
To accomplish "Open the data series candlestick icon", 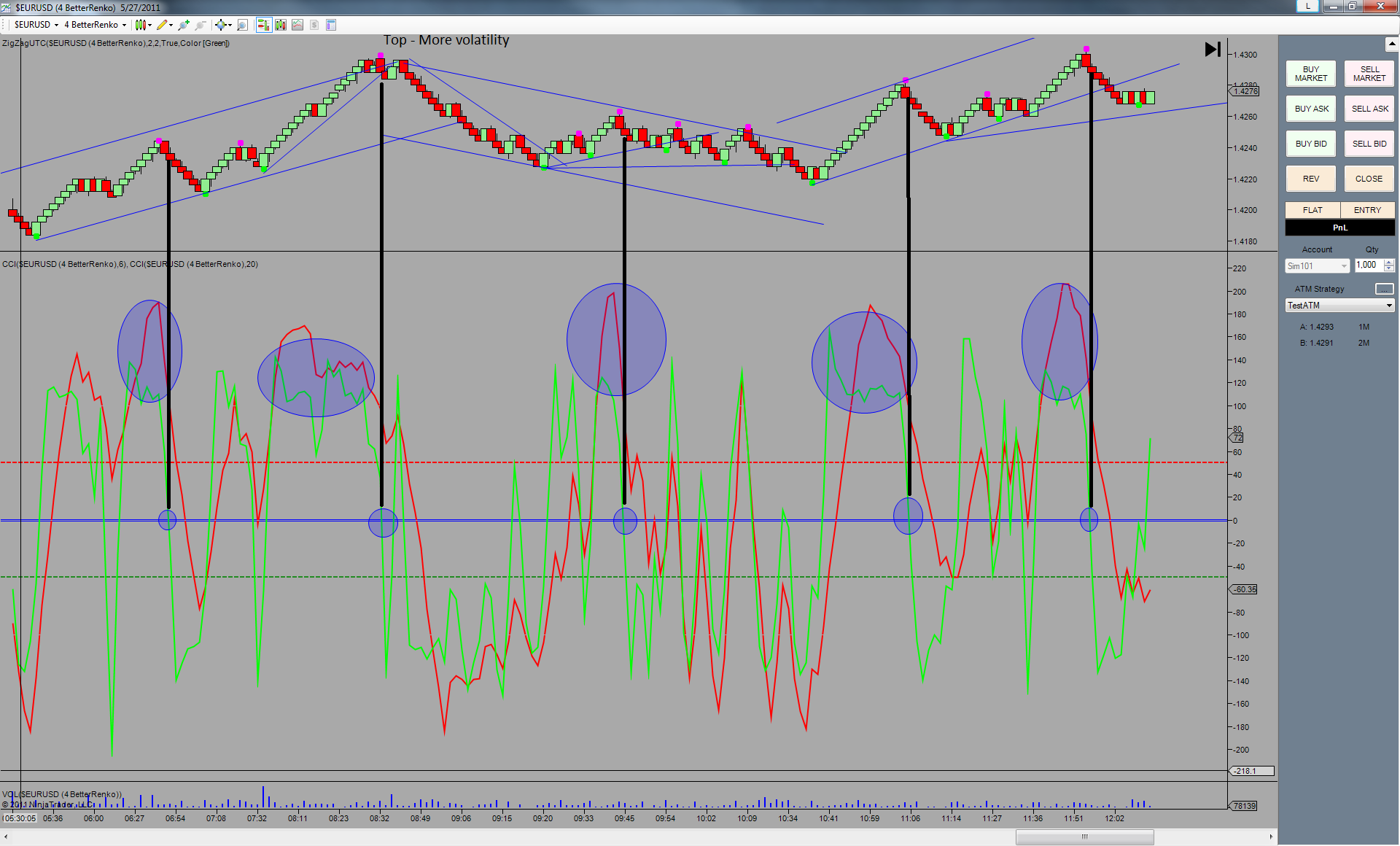I will [281, 25].
